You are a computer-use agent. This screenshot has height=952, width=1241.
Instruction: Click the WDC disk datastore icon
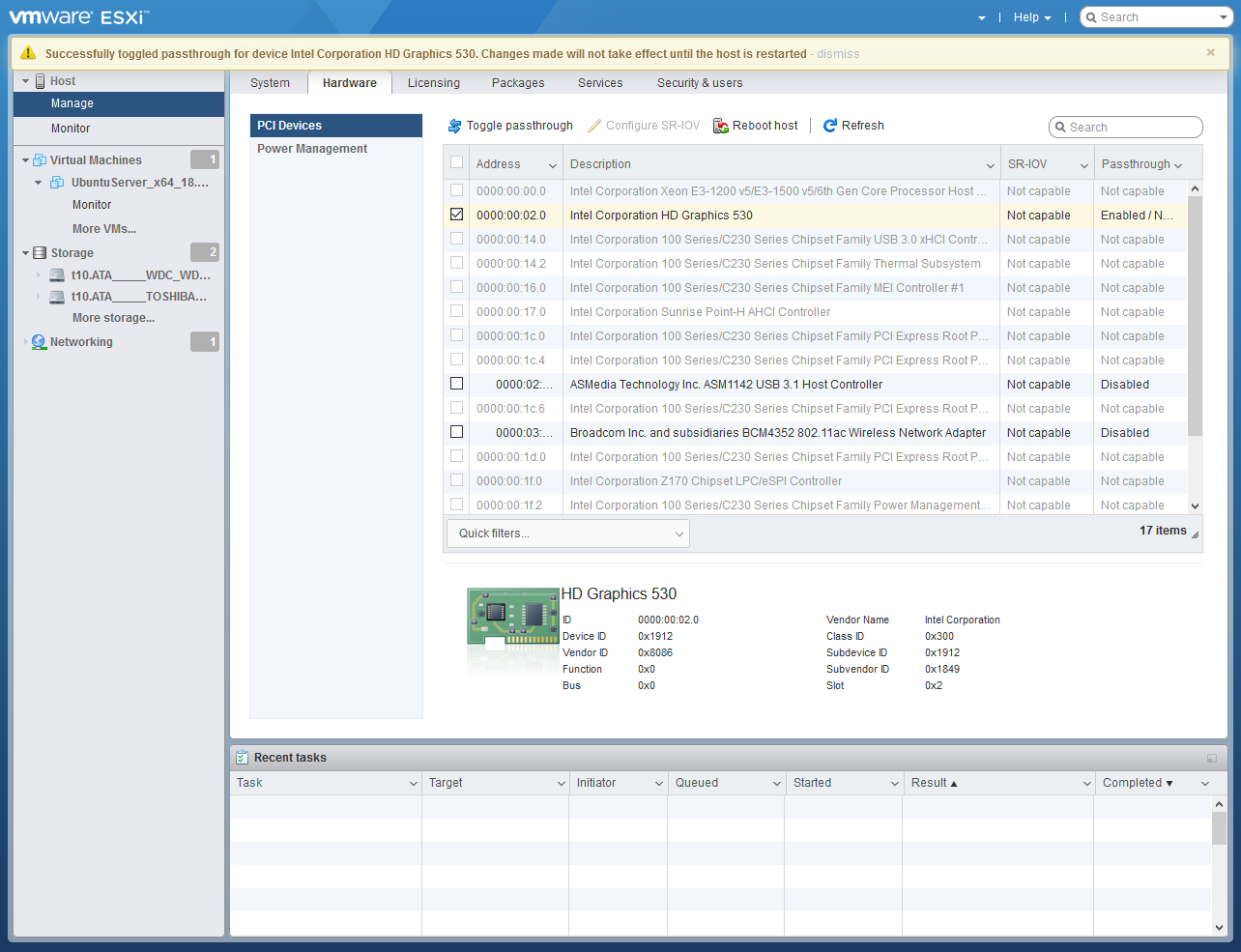tap(57, 275)
